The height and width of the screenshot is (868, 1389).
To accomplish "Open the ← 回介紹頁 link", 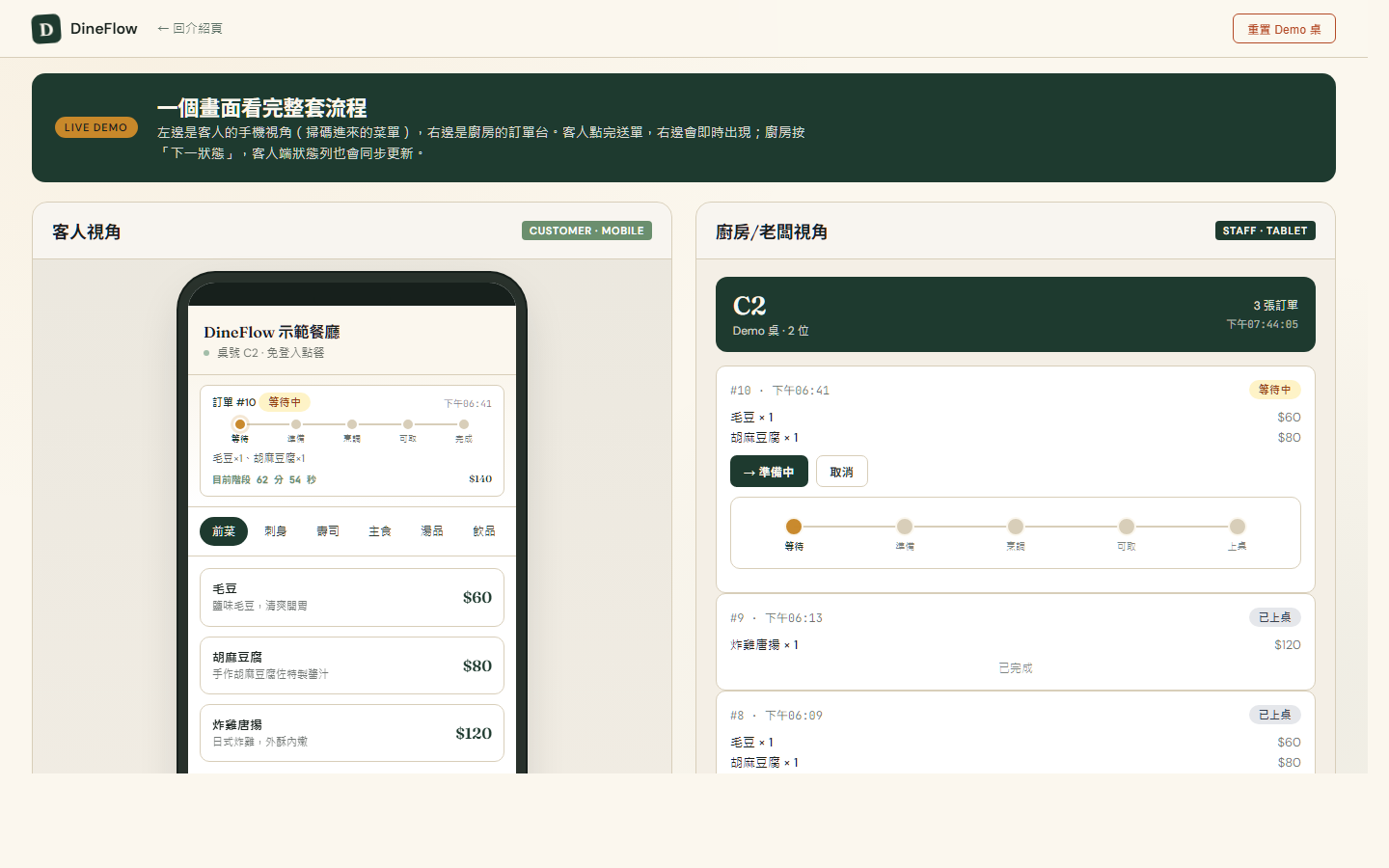I will (189, 28).
